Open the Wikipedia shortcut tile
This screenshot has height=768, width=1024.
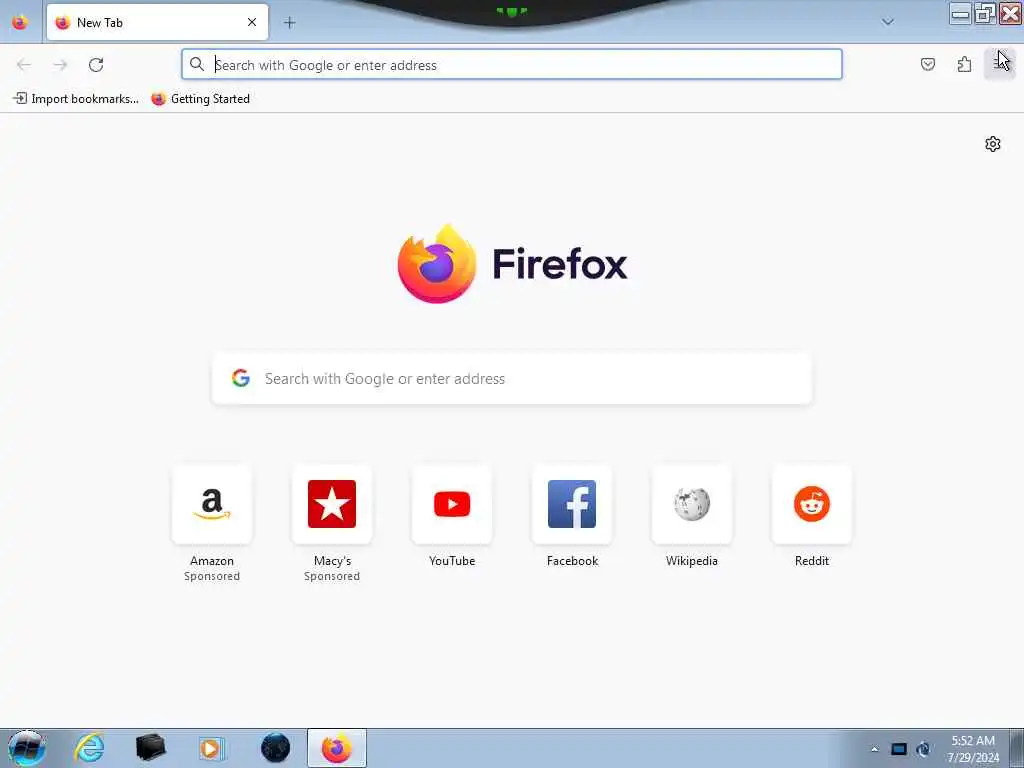click(x=692, y=504)
